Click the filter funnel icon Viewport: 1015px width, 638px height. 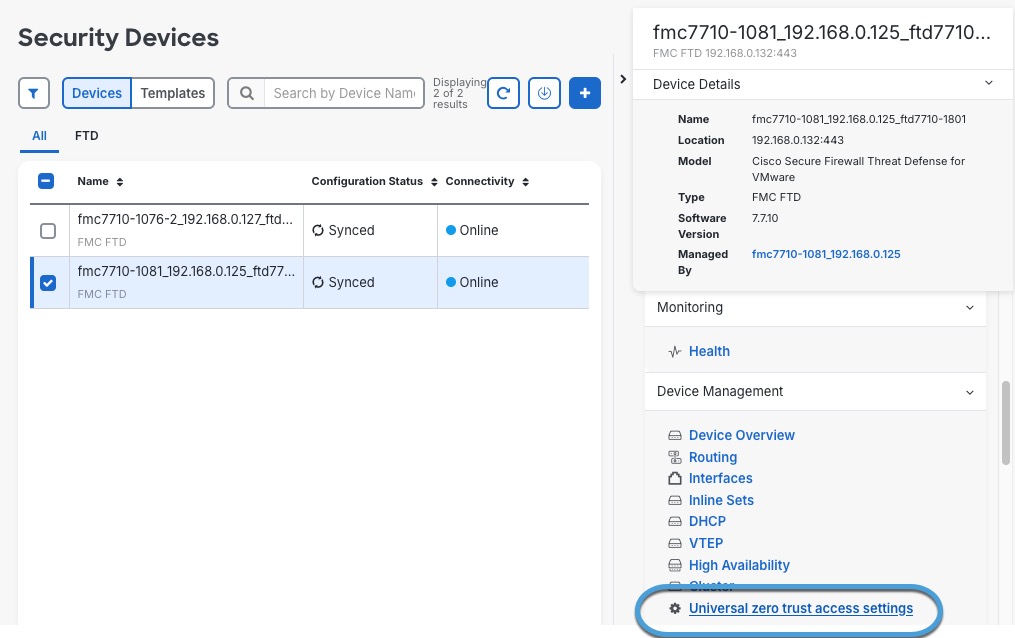click(x=34, y=93)
